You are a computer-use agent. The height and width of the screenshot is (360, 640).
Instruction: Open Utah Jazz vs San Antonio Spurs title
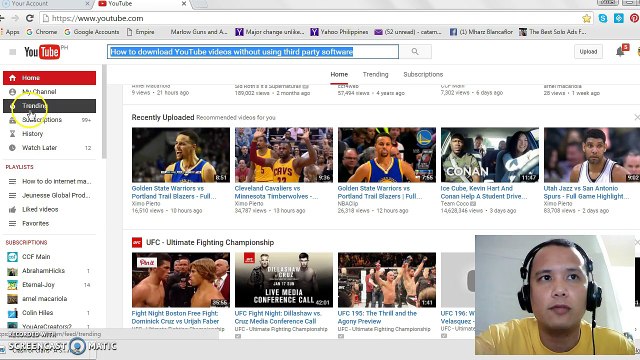(x=586, y=192)
